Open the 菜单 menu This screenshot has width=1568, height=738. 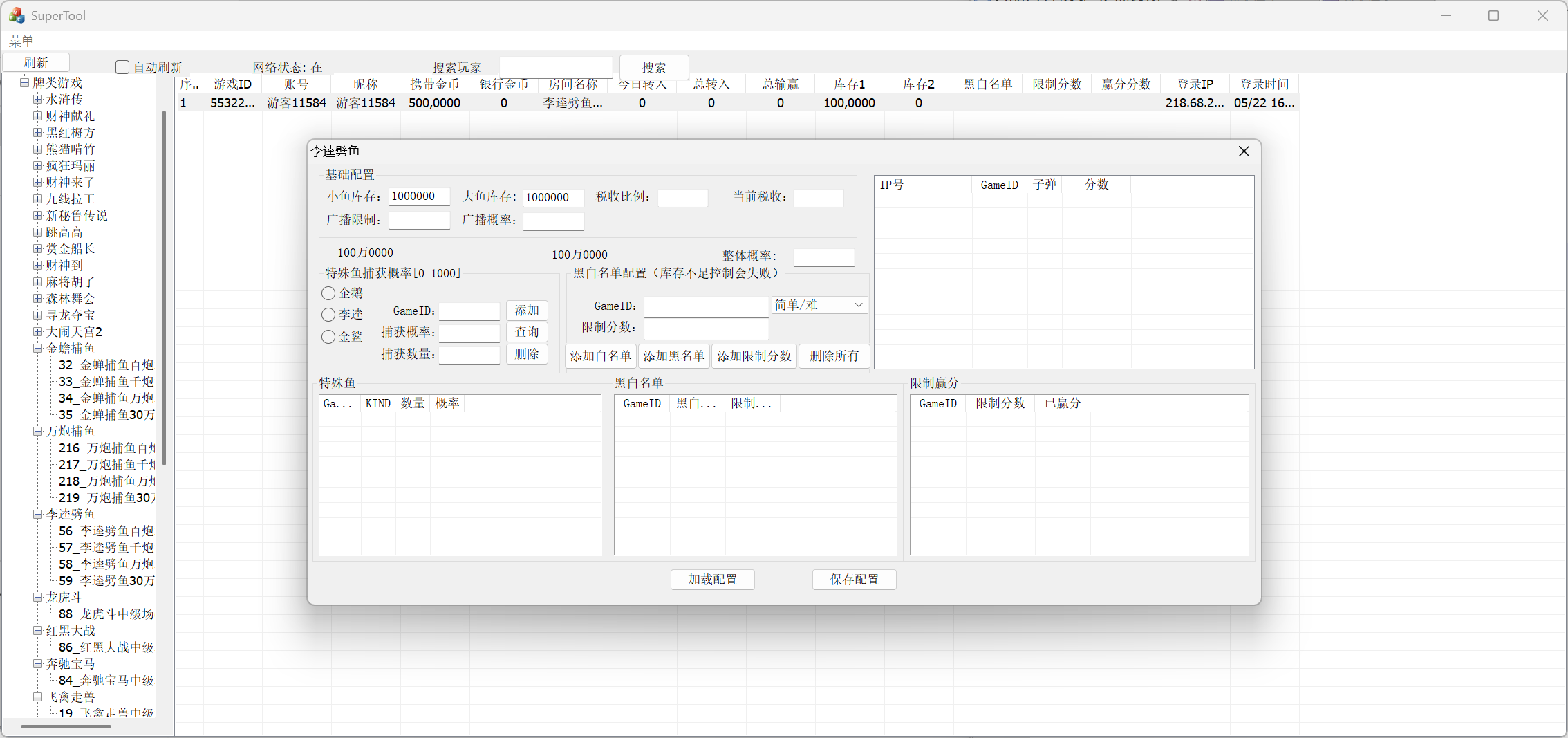click(x=21, y=41)
